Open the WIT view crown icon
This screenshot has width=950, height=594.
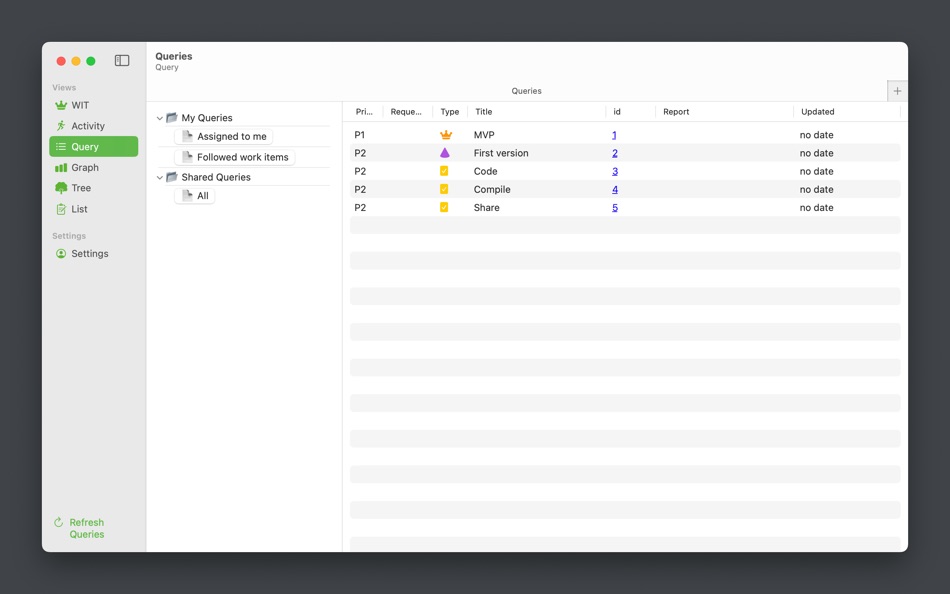61,105
